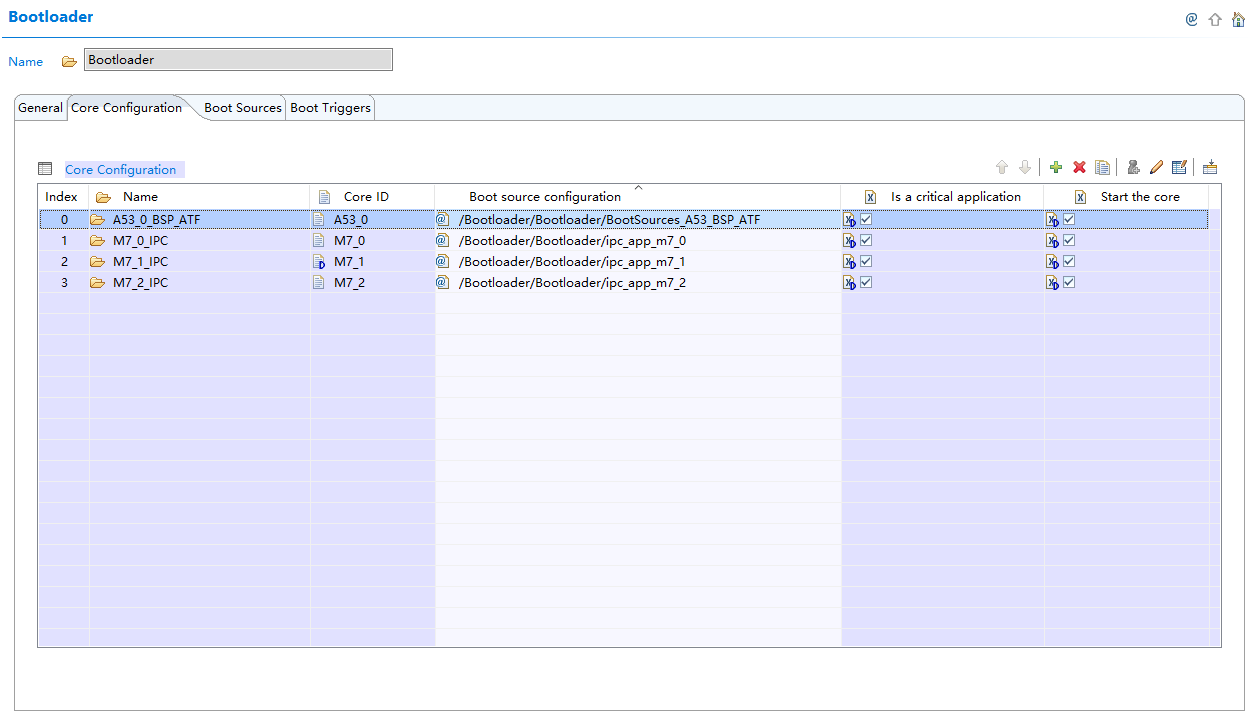Click the A53_0 core ID cell
Screen dimensions: 1255x720
[x=372, y=220]
